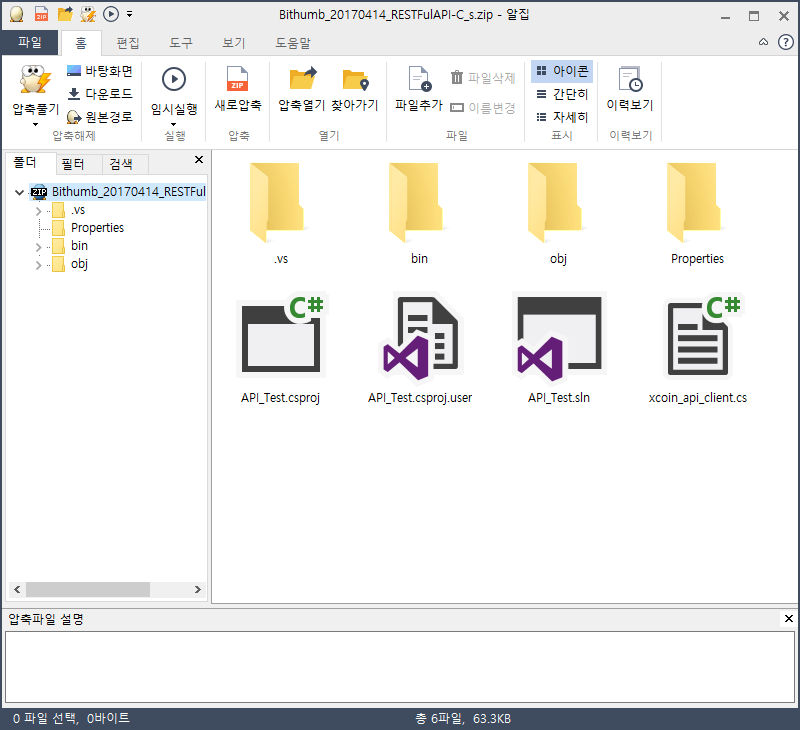Click the tree panel horizontal scrollbar thumb
Image resolution: width=800 pixels, height=730 pixels.
(88, 590)
